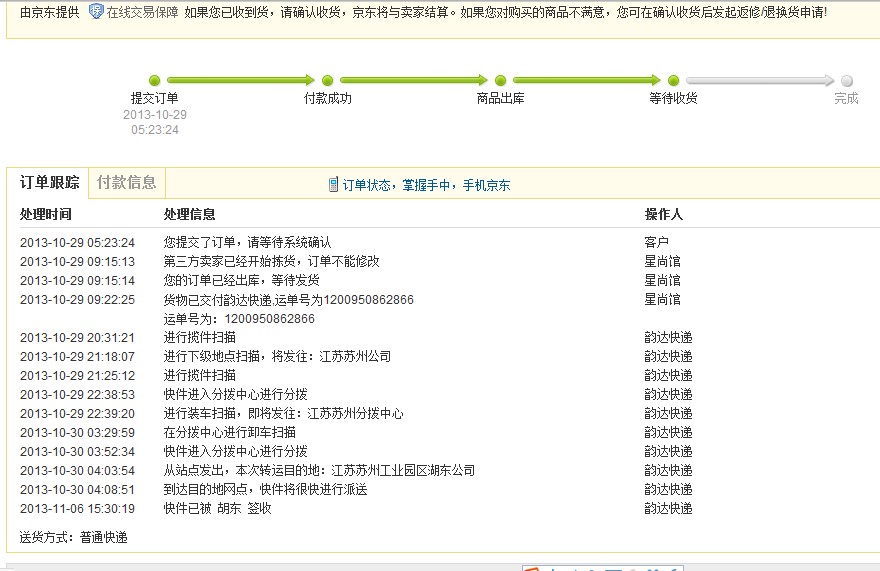Click the 处理时间 column header
Screen dimensions: 880x571
pos(45,214)
